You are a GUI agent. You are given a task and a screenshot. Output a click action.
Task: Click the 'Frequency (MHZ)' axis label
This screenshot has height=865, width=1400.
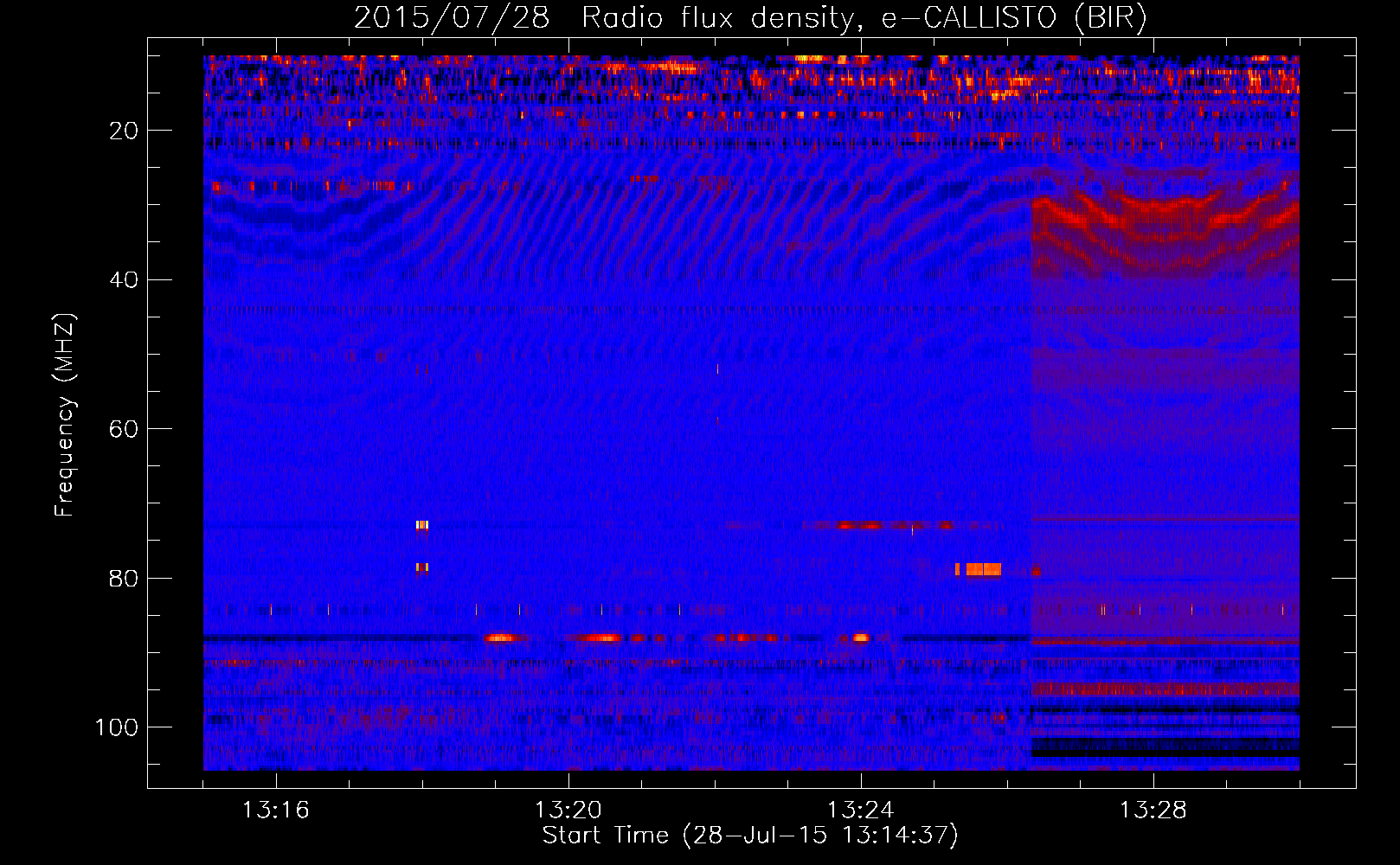coord(65,415)
